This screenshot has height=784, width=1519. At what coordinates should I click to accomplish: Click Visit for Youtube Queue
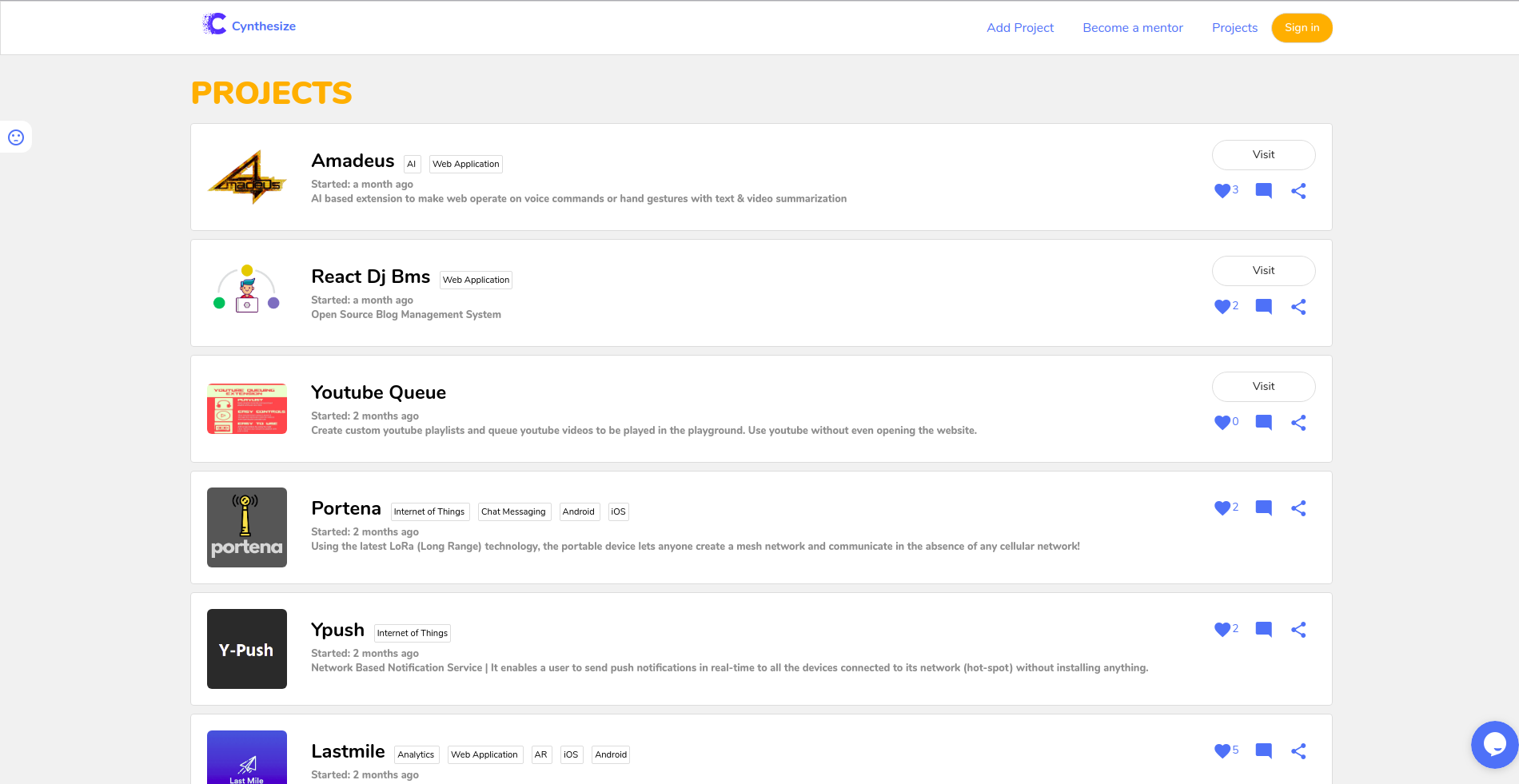click(1263, 387)
